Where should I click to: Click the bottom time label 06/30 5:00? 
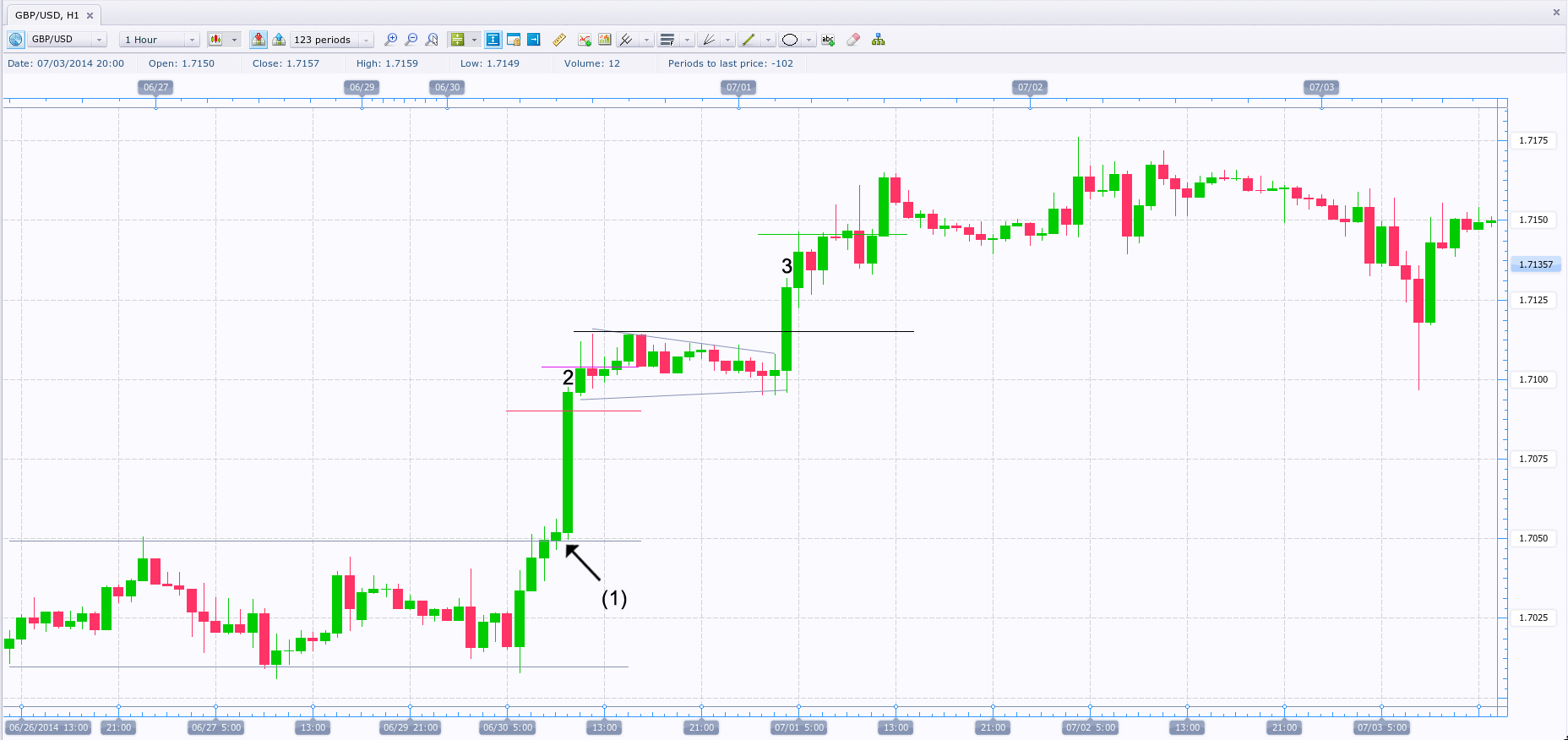508,727
